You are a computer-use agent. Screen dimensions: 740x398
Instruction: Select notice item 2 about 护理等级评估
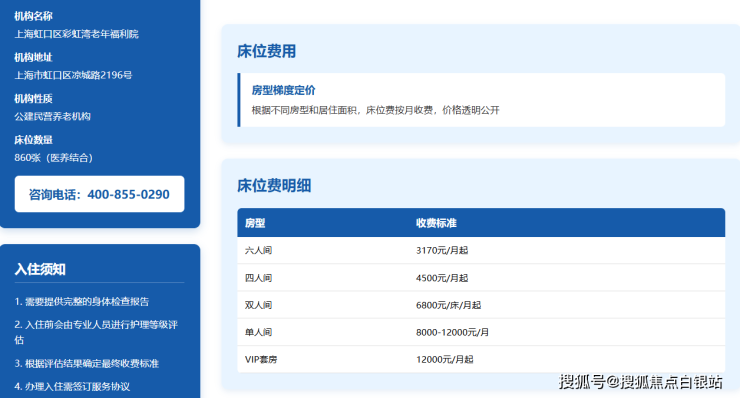(96, 332)
